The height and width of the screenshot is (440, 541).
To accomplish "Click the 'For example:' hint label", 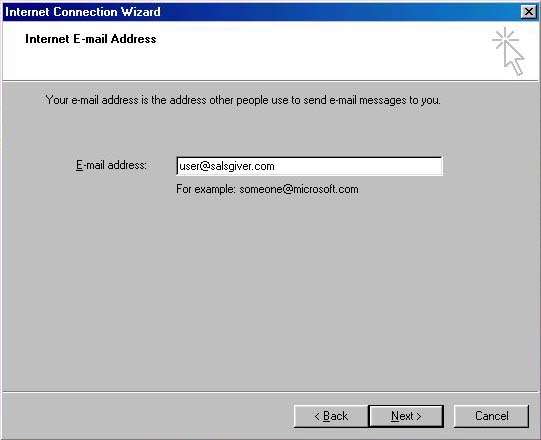I will point(206,189).
